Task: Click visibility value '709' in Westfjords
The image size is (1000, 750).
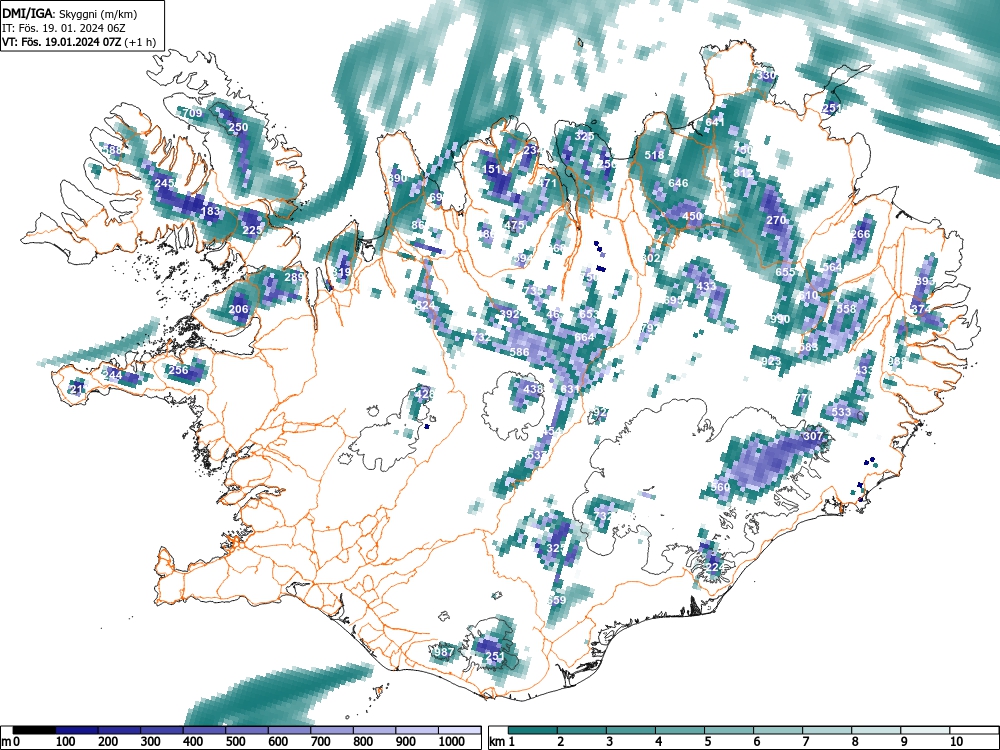Action: point(193,113)
